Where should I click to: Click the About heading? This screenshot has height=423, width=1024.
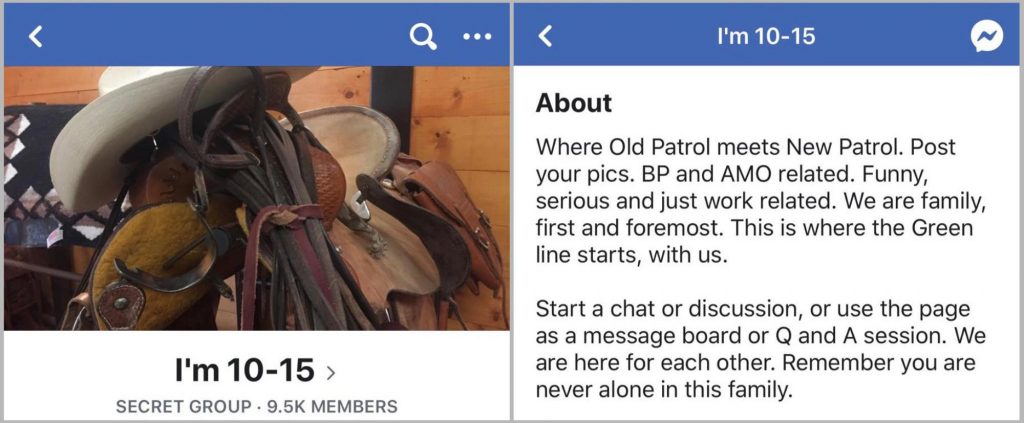point(573,103)
